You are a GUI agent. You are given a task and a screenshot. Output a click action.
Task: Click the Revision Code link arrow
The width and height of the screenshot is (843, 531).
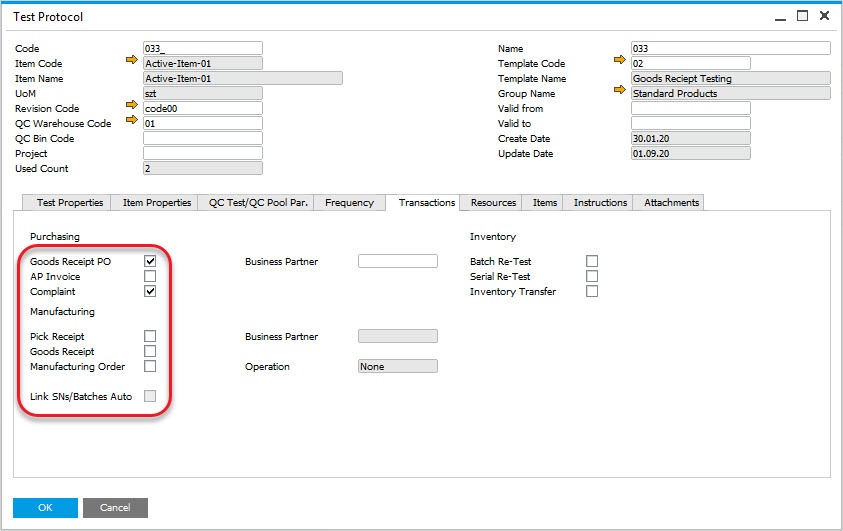click(131, 108)
